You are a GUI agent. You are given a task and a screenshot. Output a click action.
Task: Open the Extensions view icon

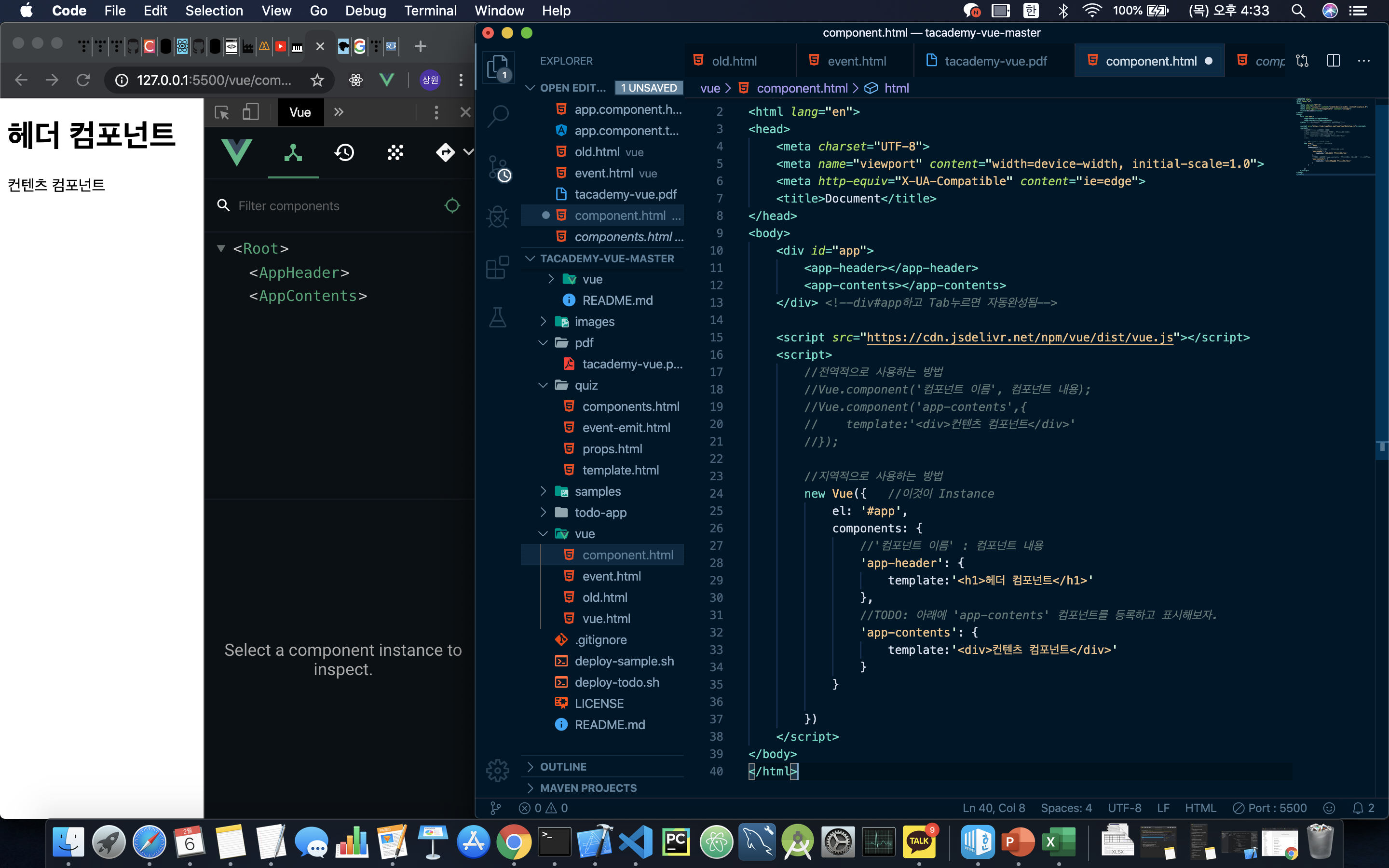tap(497, 267)
